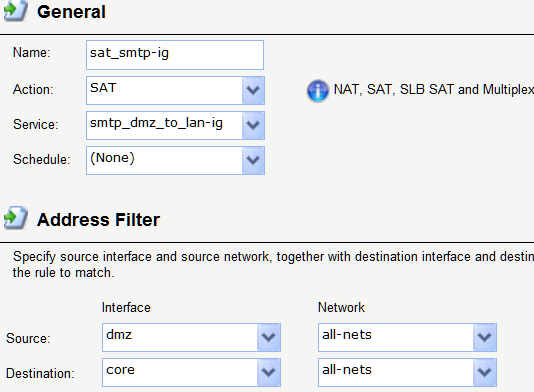
Task: Click the Source network all-nets text
Action: pyautogui.click(x=347, y=335)
